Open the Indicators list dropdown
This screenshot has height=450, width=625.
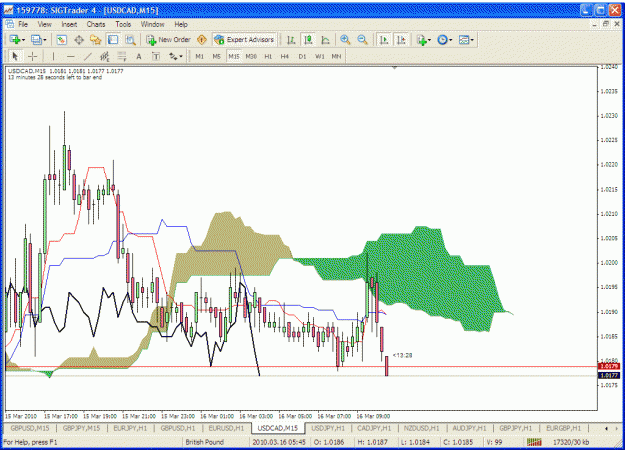coord(424,40)
